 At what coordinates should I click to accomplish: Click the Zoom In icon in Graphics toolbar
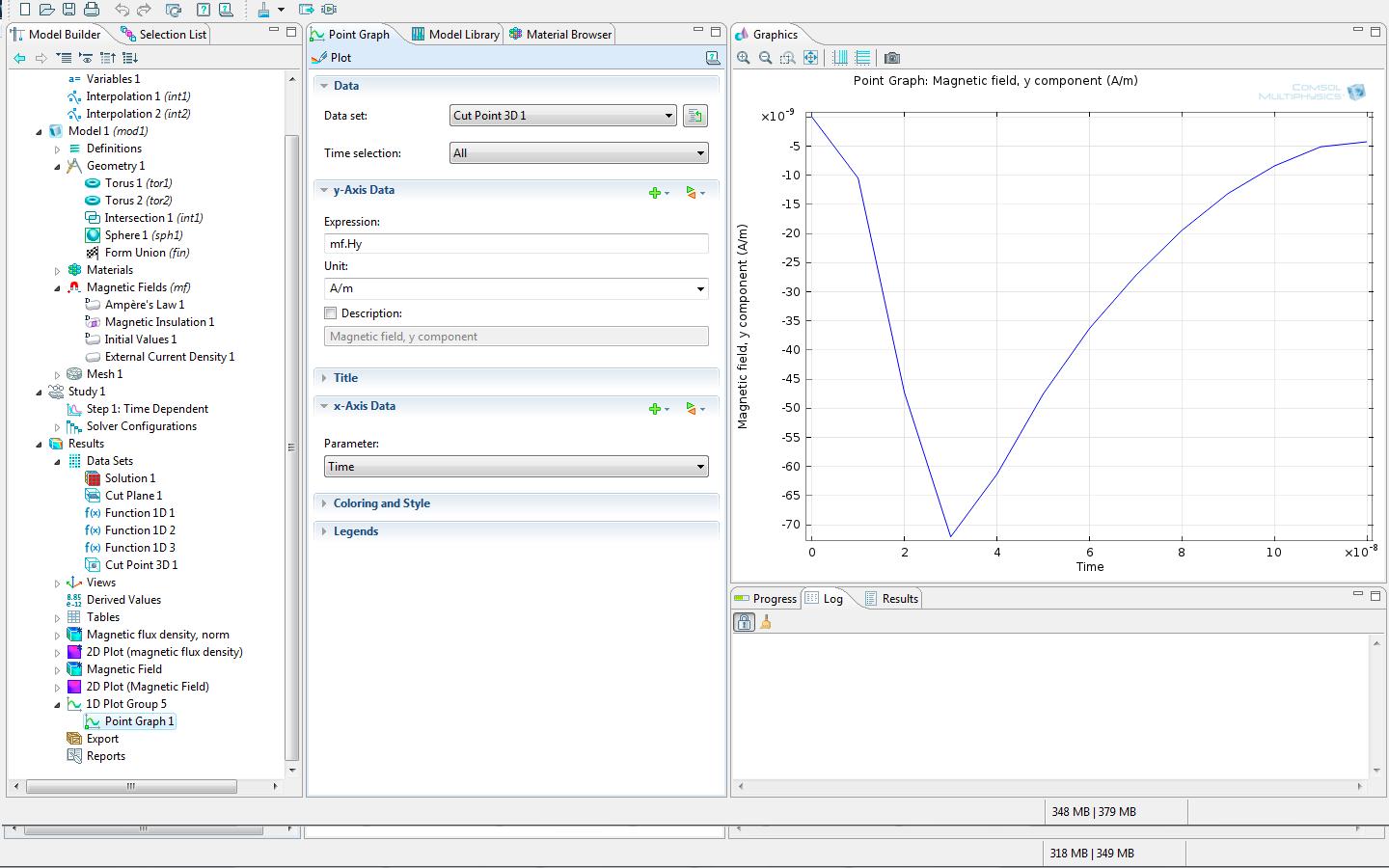(743, 58)
